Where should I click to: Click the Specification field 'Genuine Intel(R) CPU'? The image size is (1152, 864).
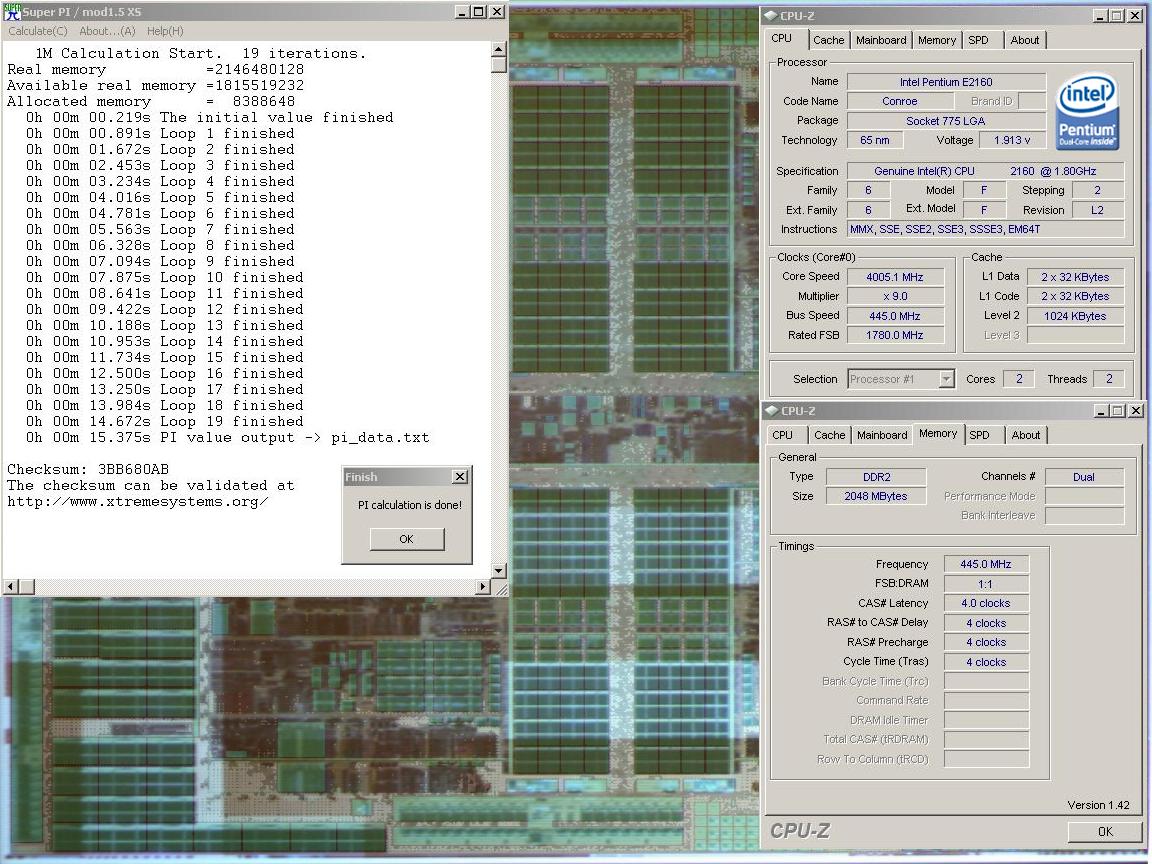click(x=985, y=171)
